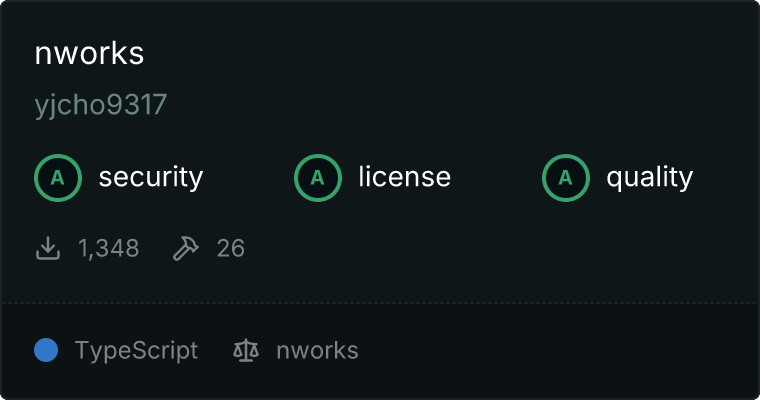Click the license grade A badge
The width and height of the screenshot is (760, 400).
tap(318, 178)
